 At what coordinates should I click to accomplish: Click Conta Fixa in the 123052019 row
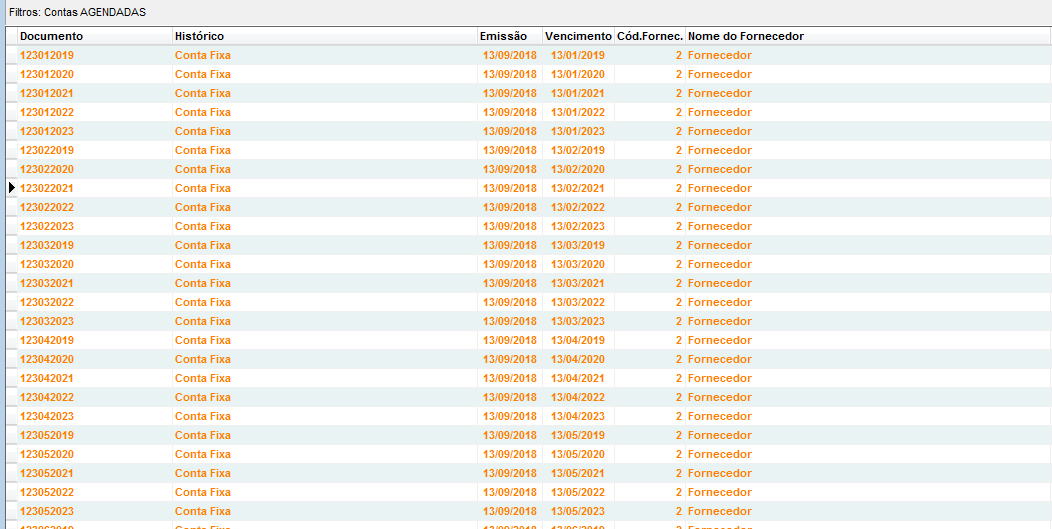tap(202, 435)
